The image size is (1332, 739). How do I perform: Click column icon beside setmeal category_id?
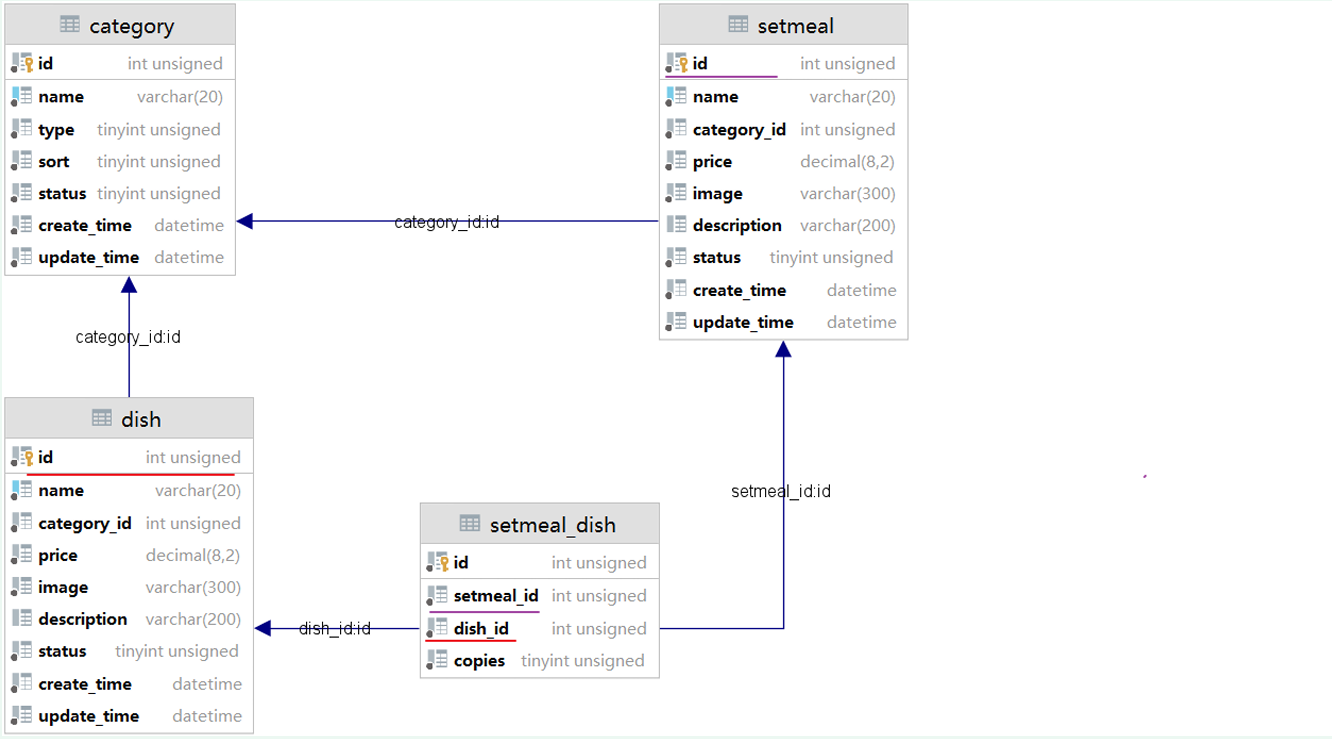tap(676, 129)
